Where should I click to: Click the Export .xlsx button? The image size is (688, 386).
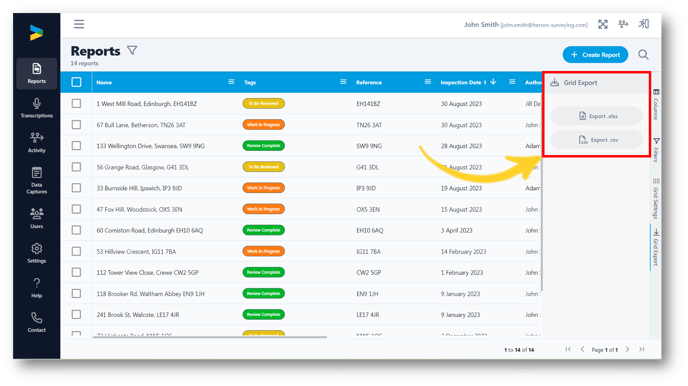click(597, 116)
